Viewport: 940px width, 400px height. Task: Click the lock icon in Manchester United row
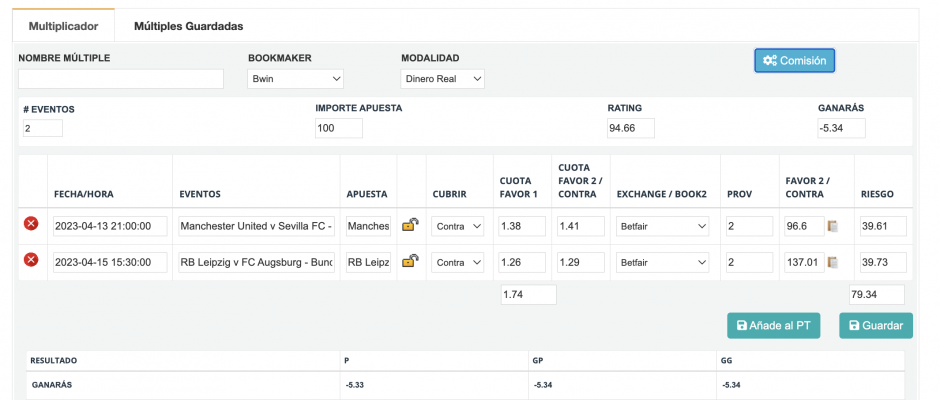coord(410,227)
